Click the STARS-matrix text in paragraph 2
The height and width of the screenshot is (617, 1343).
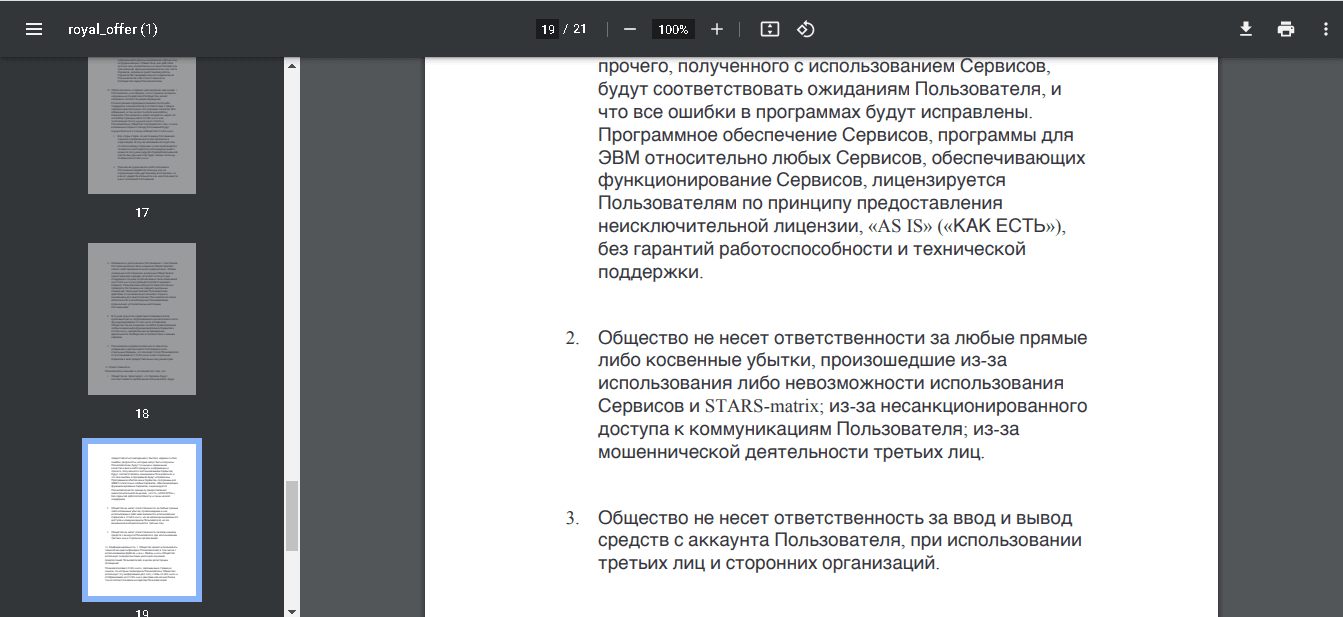763,406
